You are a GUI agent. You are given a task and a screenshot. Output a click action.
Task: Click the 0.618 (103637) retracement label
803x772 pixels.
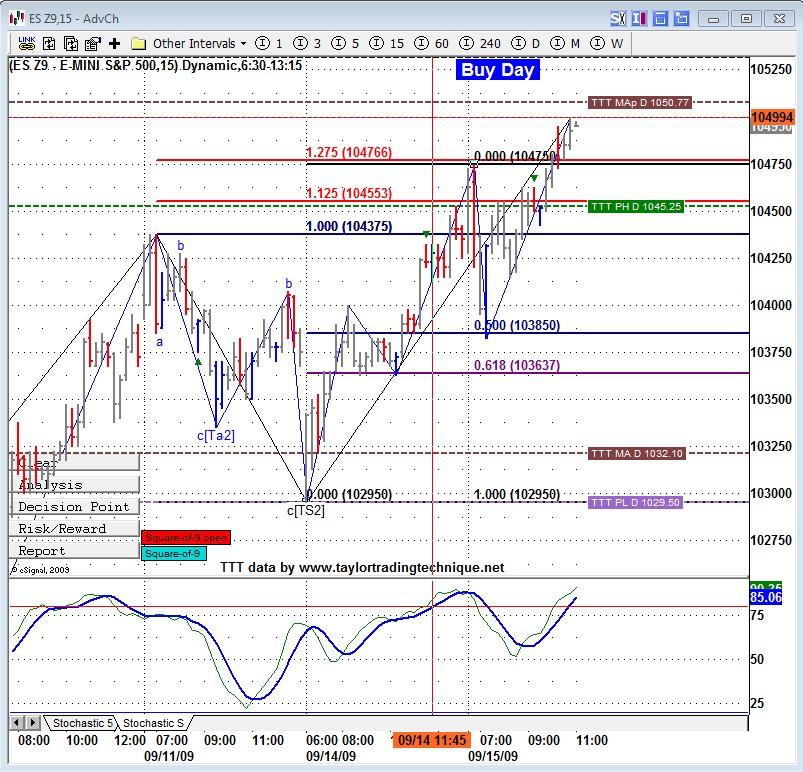tap(517, 365)
